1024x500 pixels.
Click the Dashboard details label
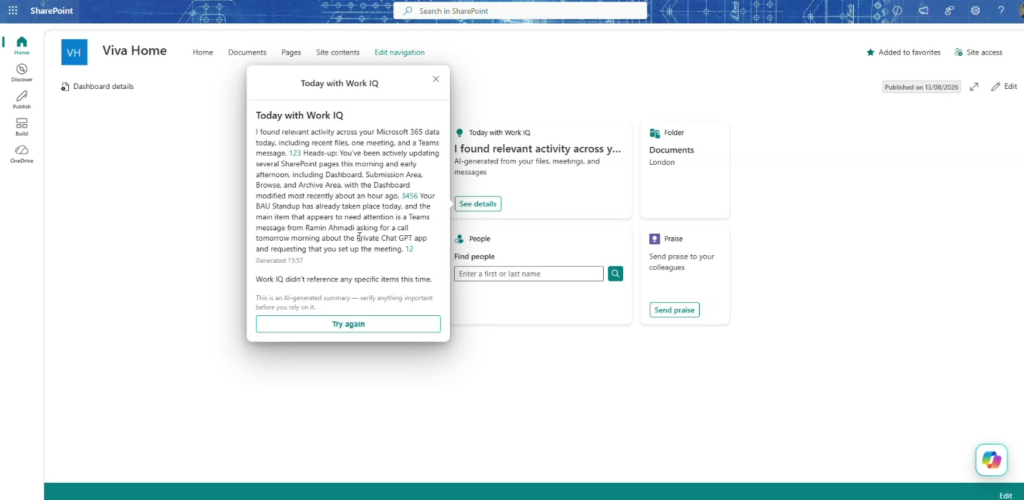(103, 86)
